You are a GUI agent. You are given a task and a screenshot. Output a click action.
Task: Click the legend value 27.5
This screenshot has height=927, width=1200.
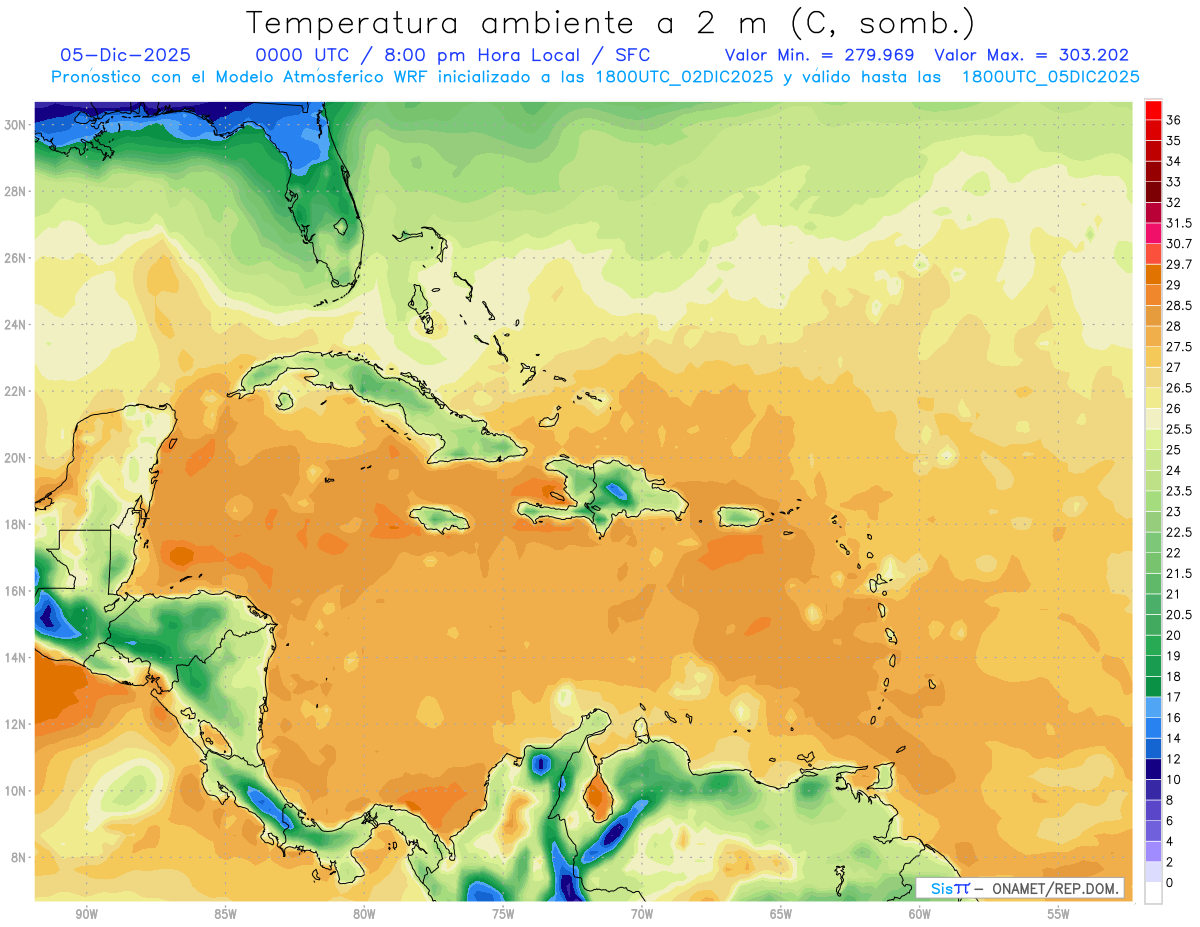[1179, 347]
